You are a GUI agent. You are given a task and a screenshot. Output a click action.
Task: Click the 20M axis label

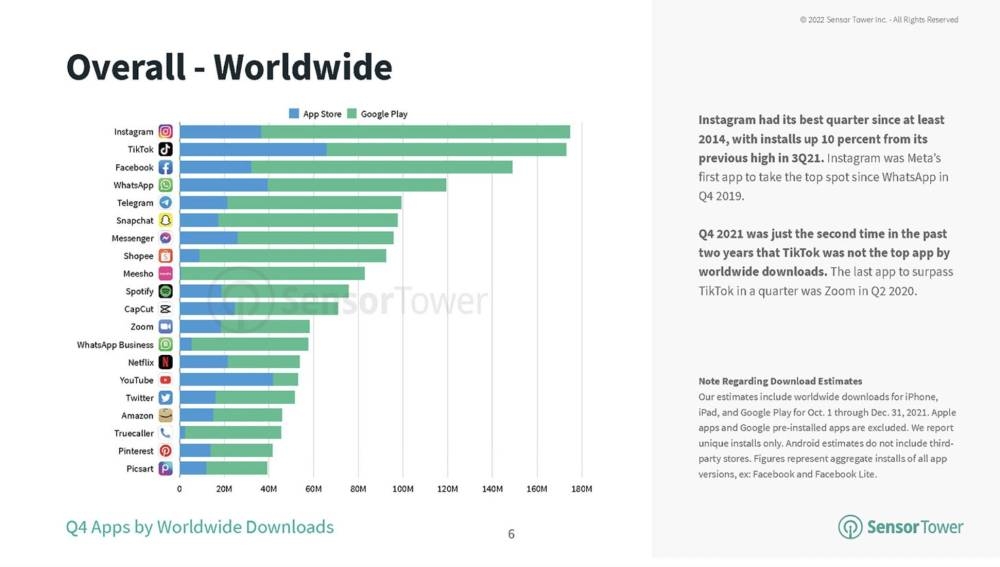point(224,489)
